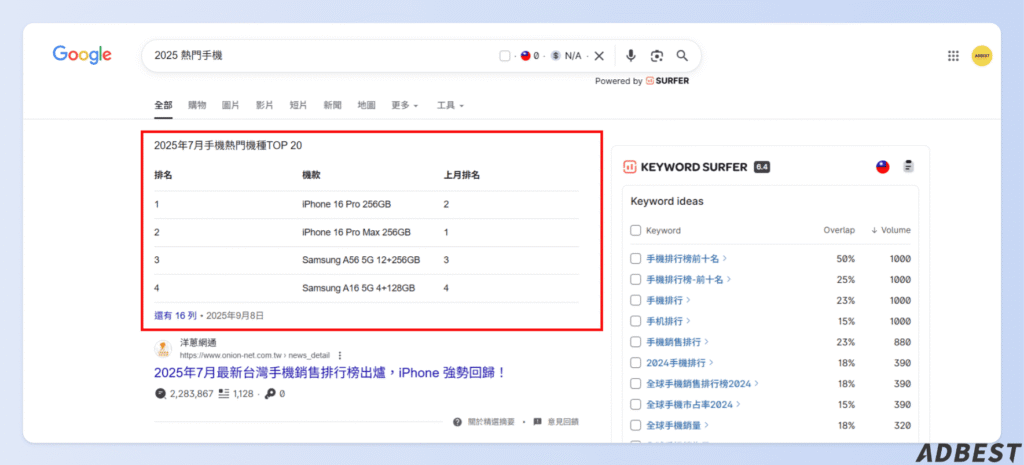Click the Samsung A56 5G 12+256GB cell

coord(360,260)
